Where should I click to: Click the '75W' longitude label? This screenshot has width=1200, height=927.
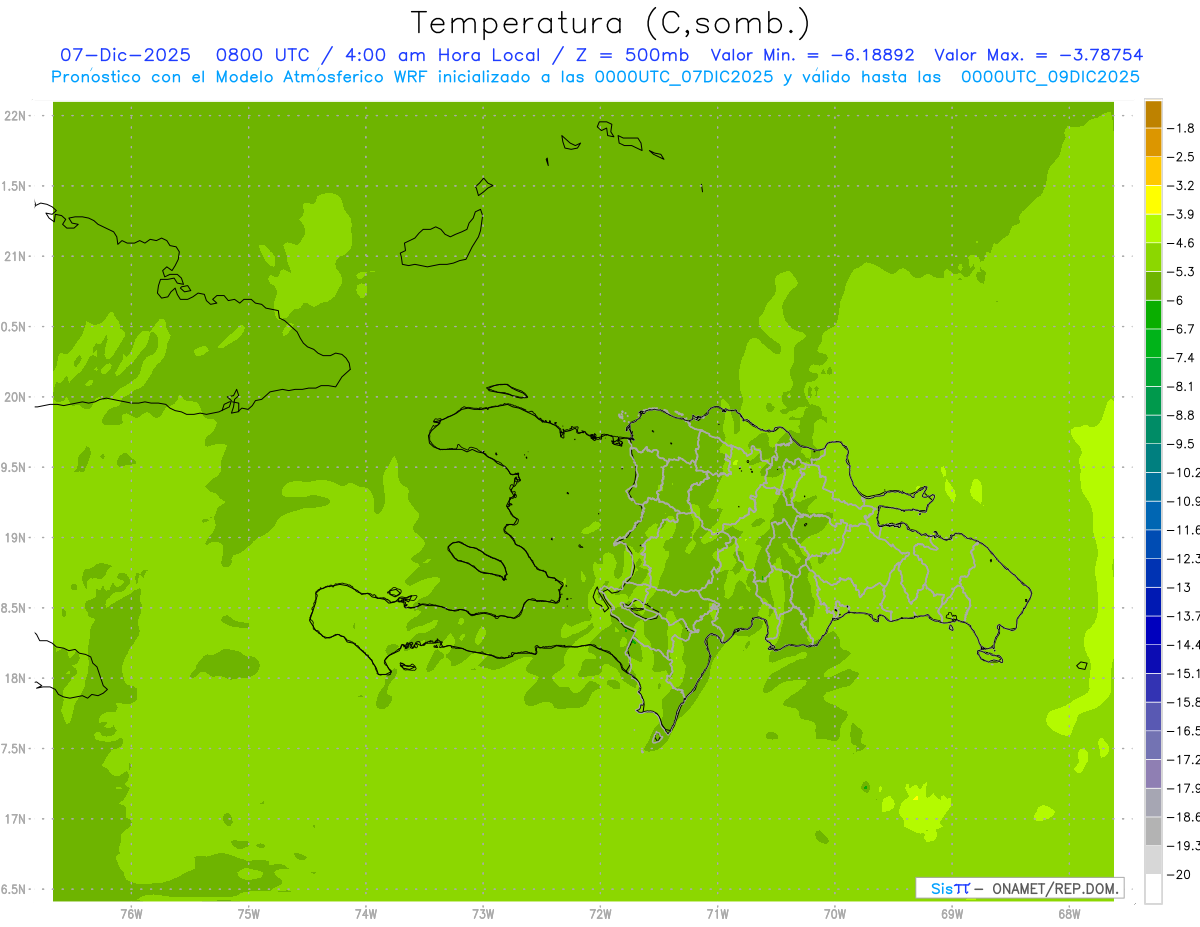point(249,914)
